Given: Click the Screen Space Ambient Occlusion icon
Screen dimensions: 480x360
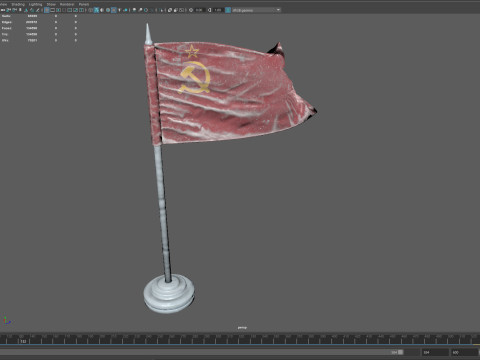Looking at the screenshot, I should click(x=134, y=10).
